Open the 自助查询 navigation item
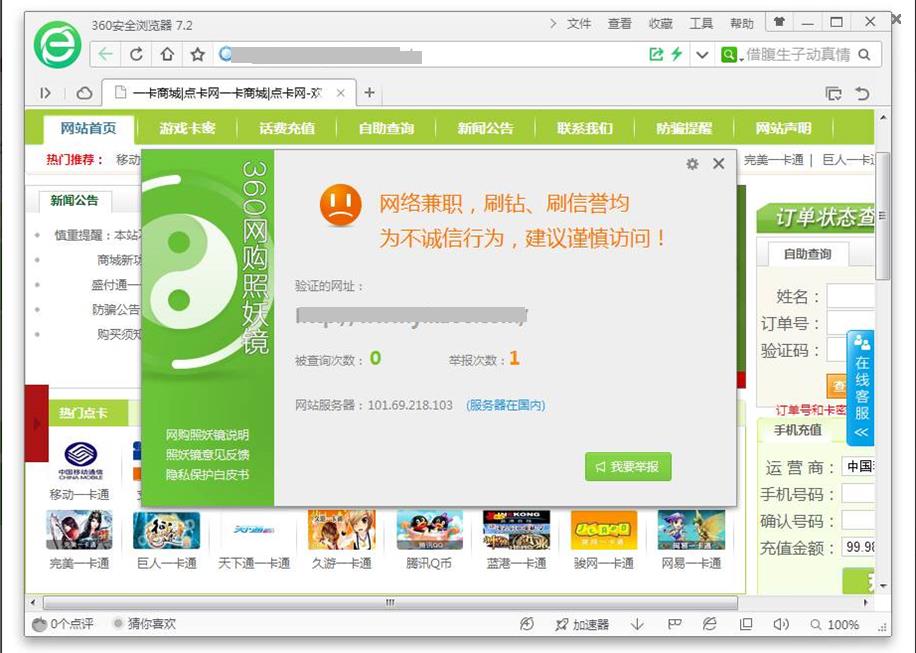The height and width of the screenshot is (653, 916). click(386, 128)
